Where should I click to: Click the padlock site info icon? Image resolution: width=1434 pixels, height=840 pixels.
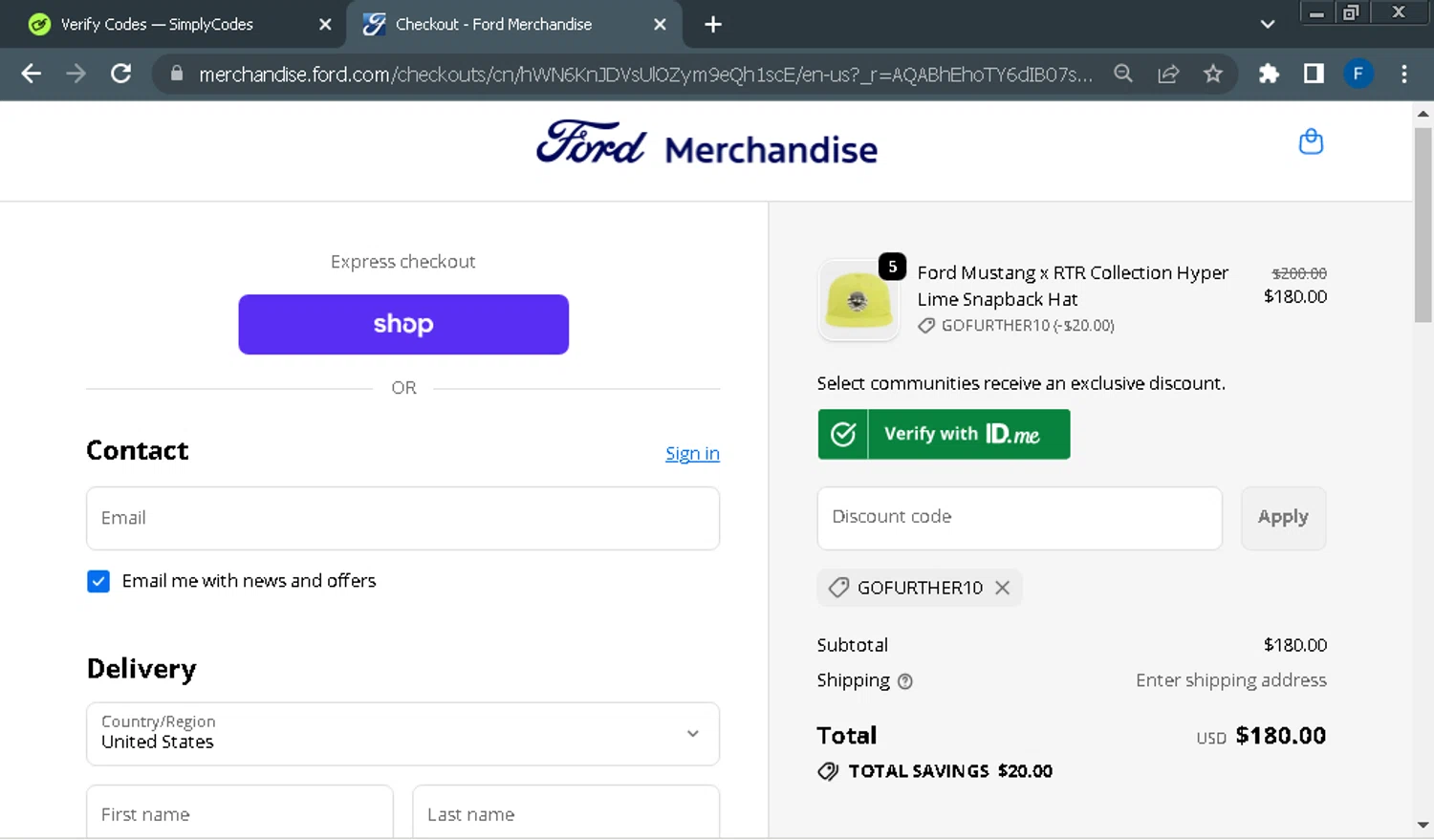tap(176, 74)
